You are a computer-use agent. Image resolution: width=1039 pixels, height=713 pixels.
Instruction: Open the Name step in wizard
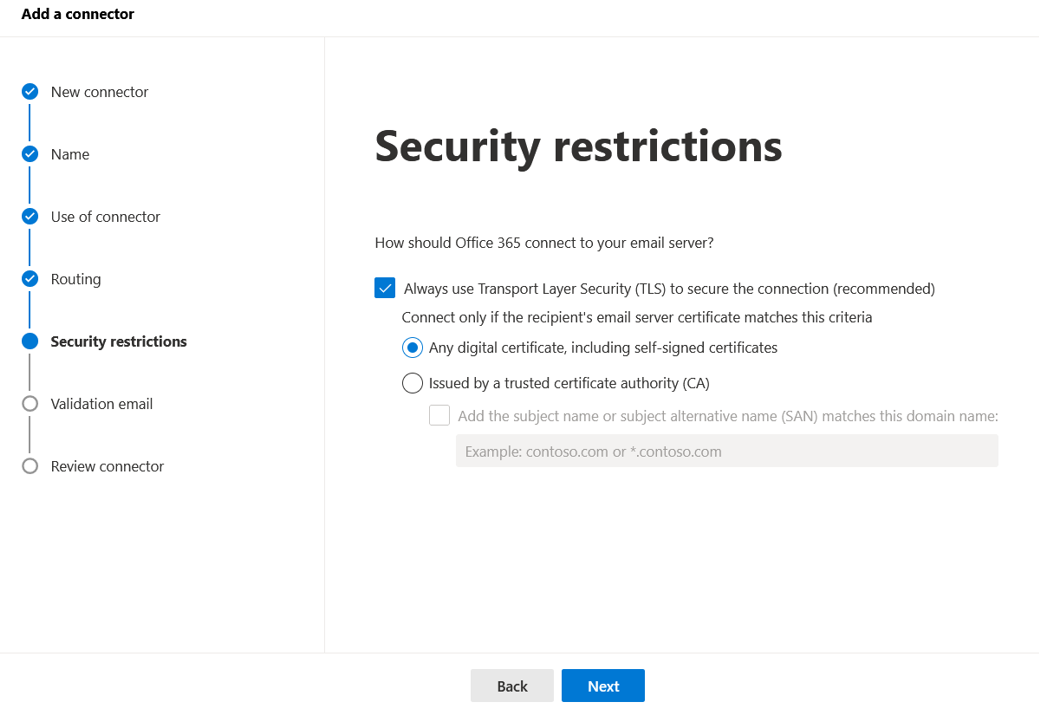click(x=70, y=154)
